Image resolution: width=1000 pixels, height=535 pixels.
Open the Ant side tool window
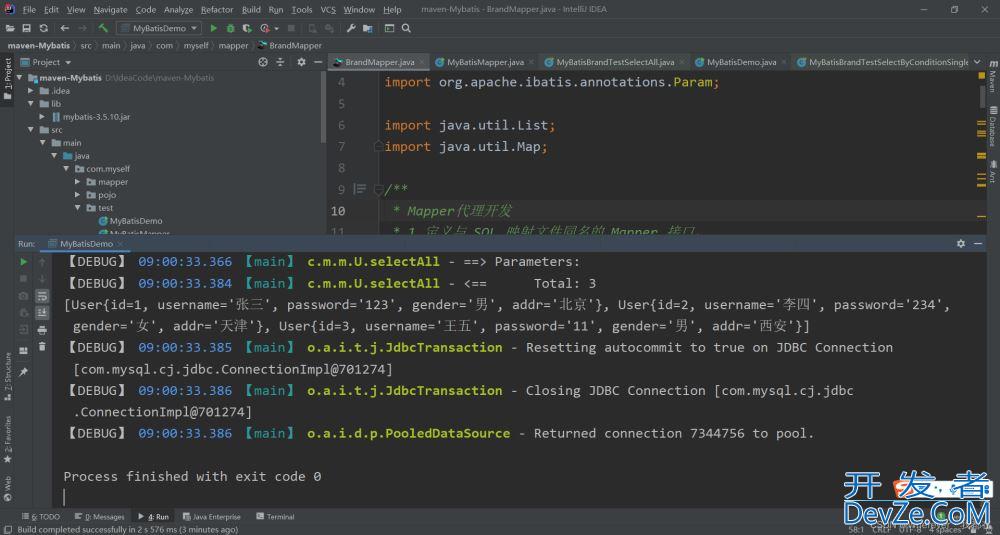[x=993, y=172]
